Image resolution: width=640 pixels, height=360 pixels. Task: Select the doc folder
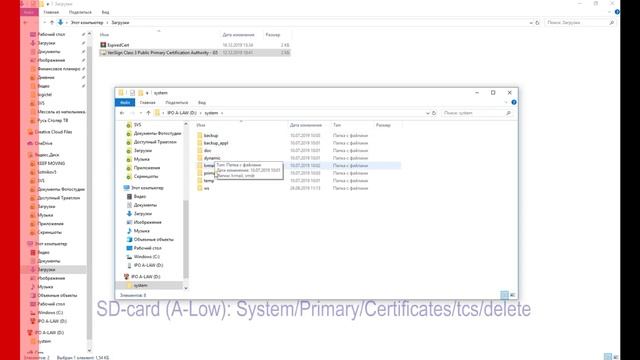207,151
